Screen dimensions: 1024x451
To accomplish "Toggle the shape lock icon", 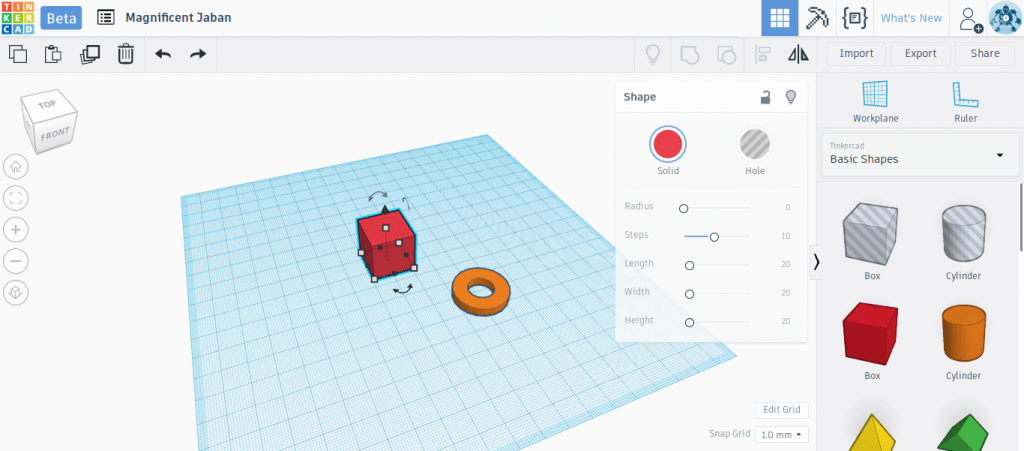I will pos(765,97).
